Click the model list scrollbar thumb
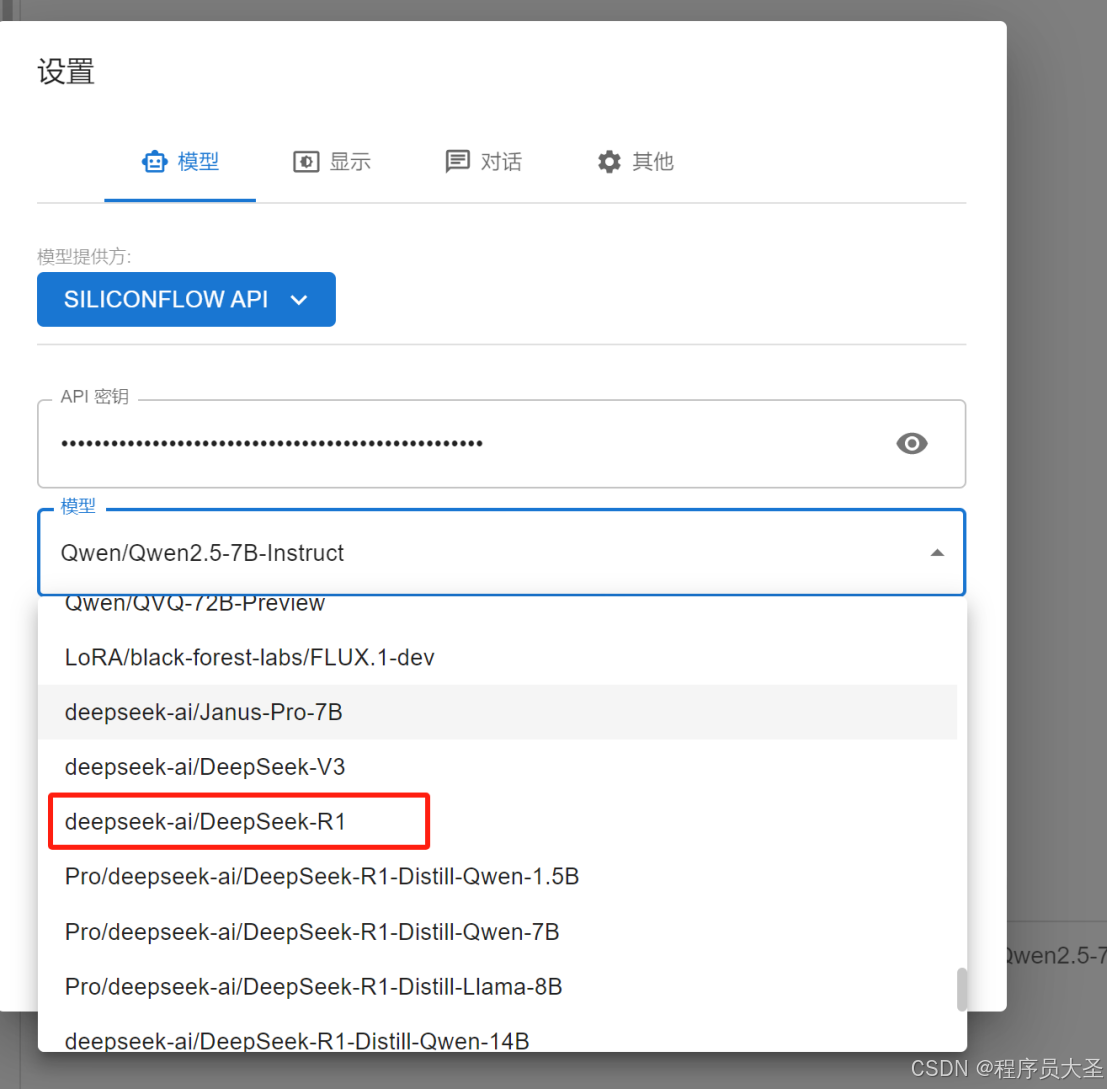The height and width of the screenshot is (1089, 1108). tap(962, 989)
